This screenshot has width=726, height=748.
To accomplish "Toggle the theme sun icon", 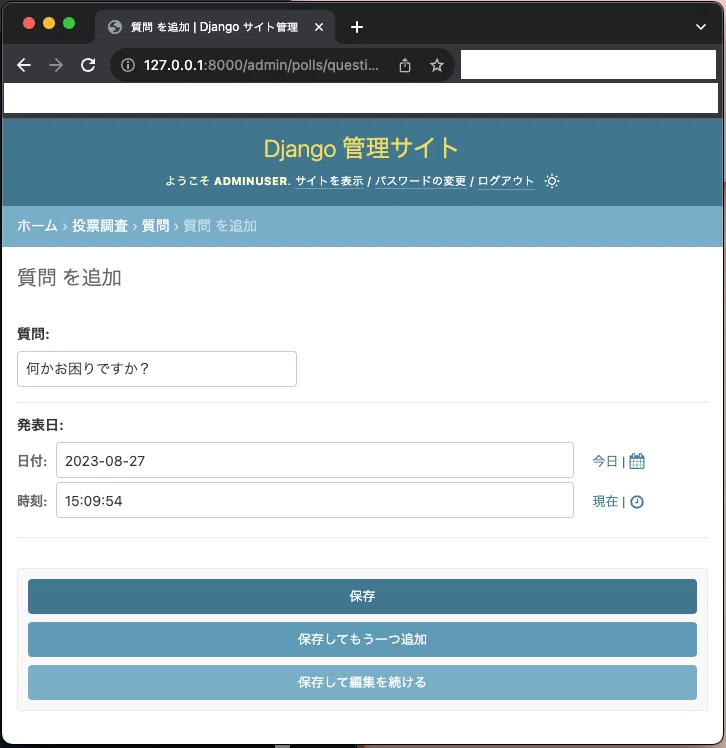I will 552,181.
